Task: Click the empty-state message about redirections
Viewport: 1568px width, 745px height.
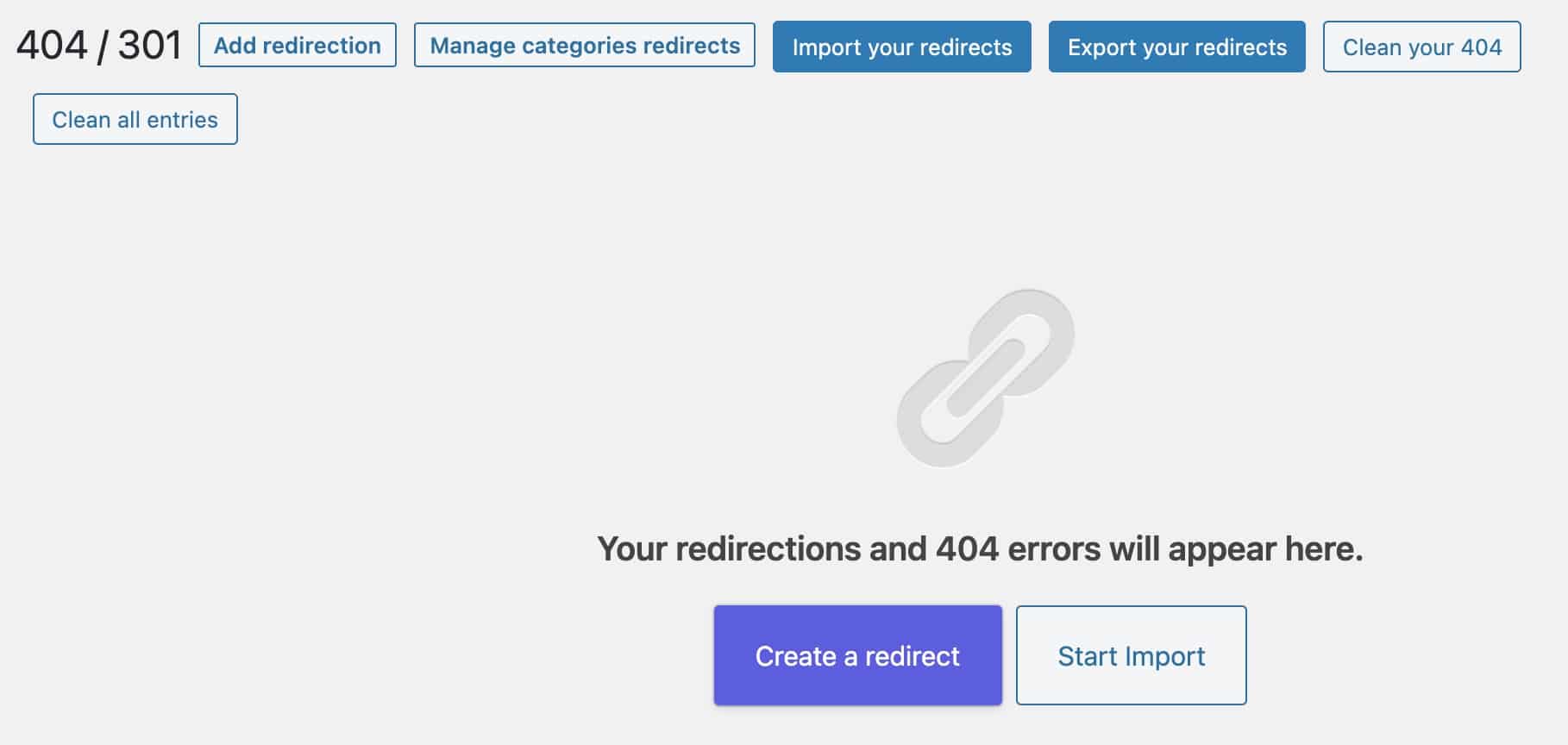Action: pos(980,548)
